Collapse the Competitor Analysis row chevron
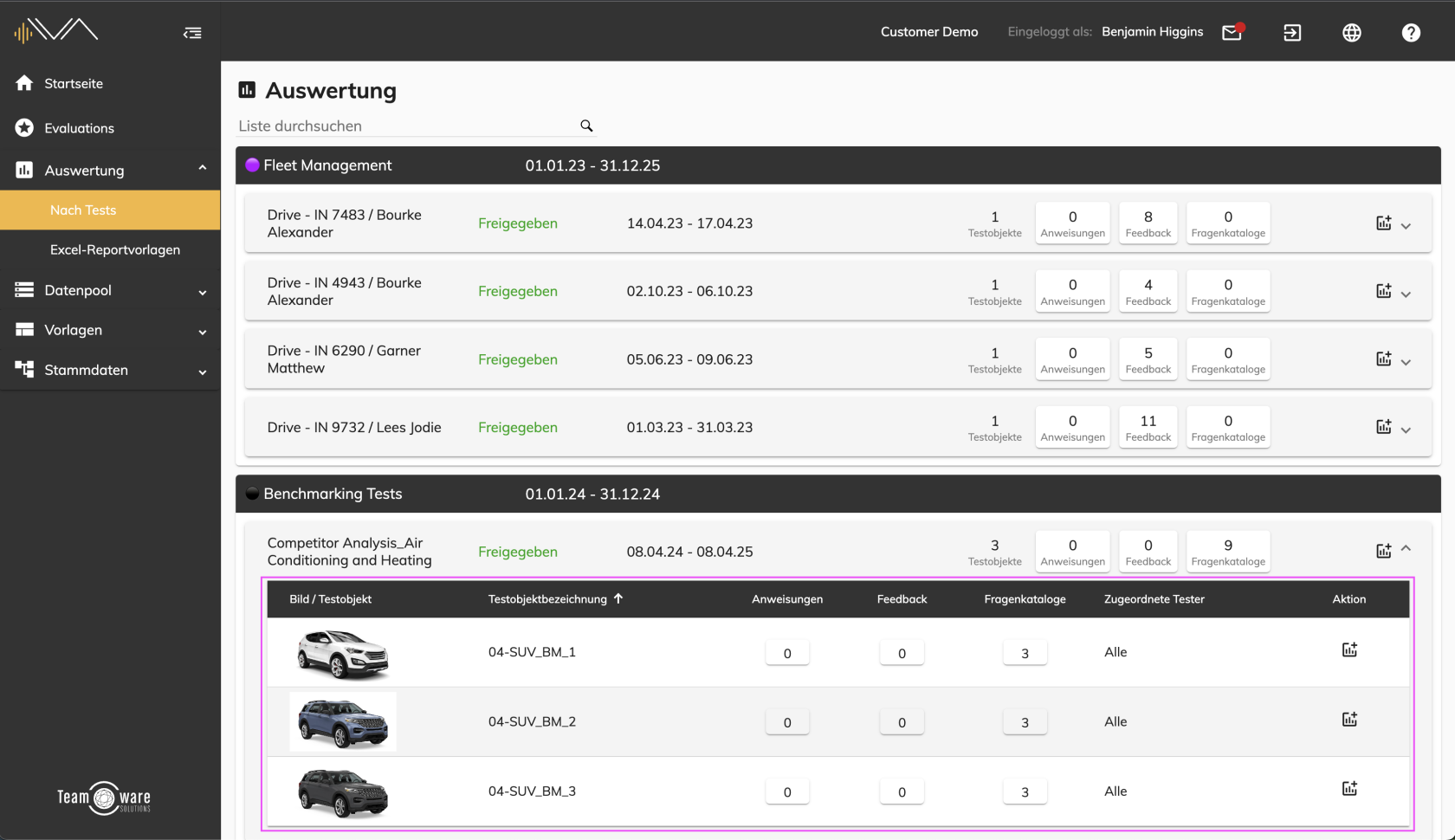Viewport: 1455px width, 840px height. click(x=1406, y=548)
